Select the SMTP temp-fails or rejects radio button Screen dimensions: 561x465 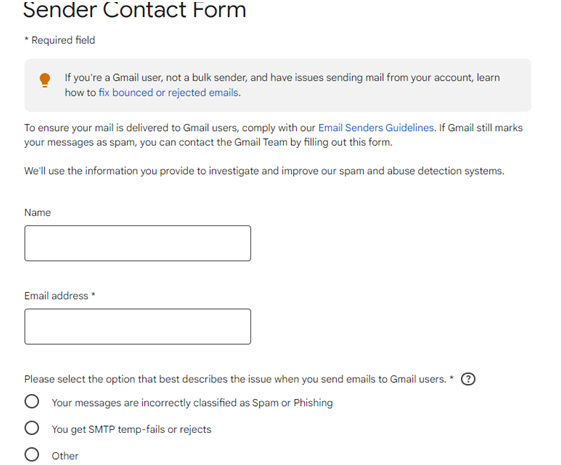(x=32, y=428)
